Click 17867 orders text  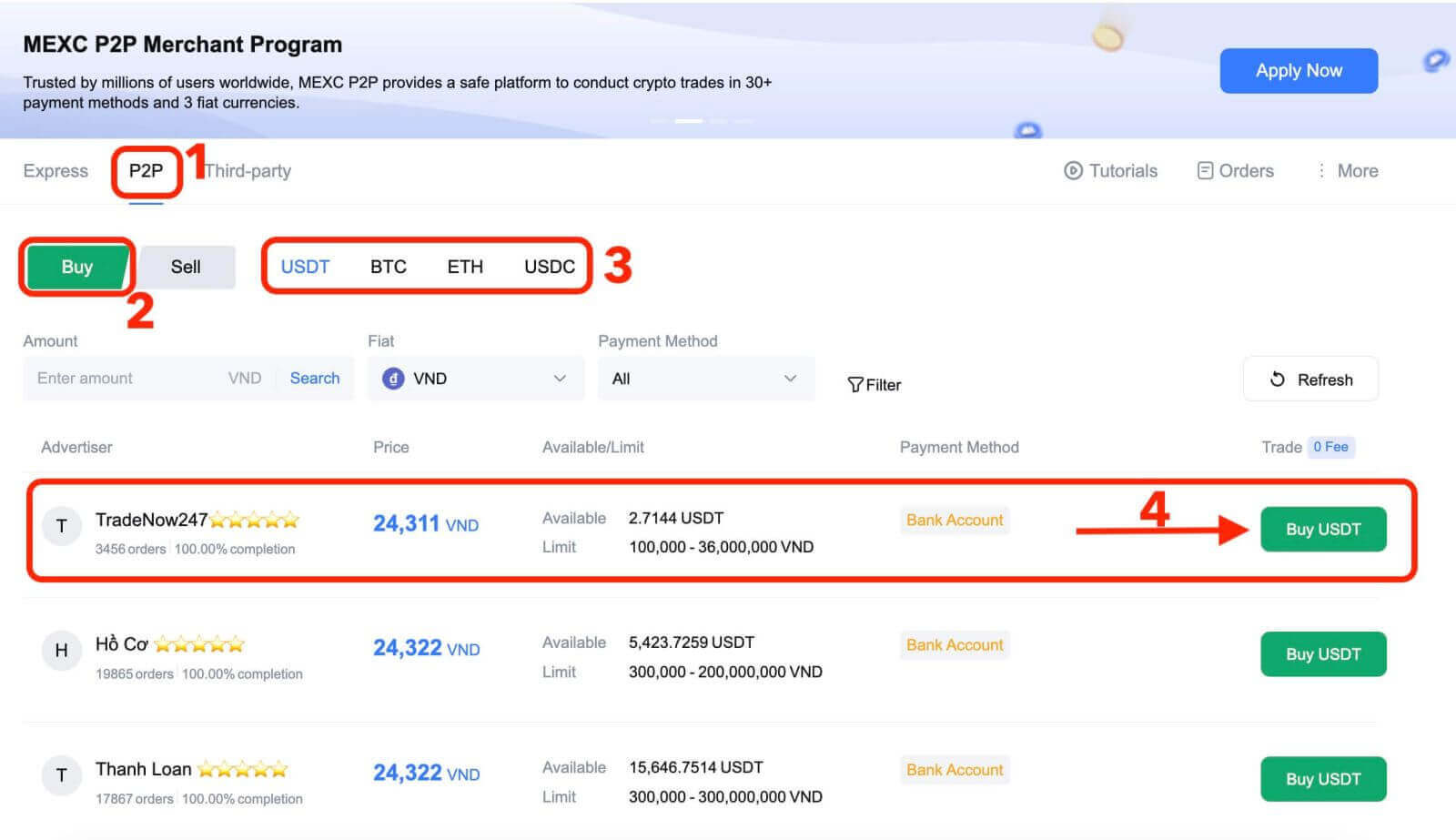135,799
